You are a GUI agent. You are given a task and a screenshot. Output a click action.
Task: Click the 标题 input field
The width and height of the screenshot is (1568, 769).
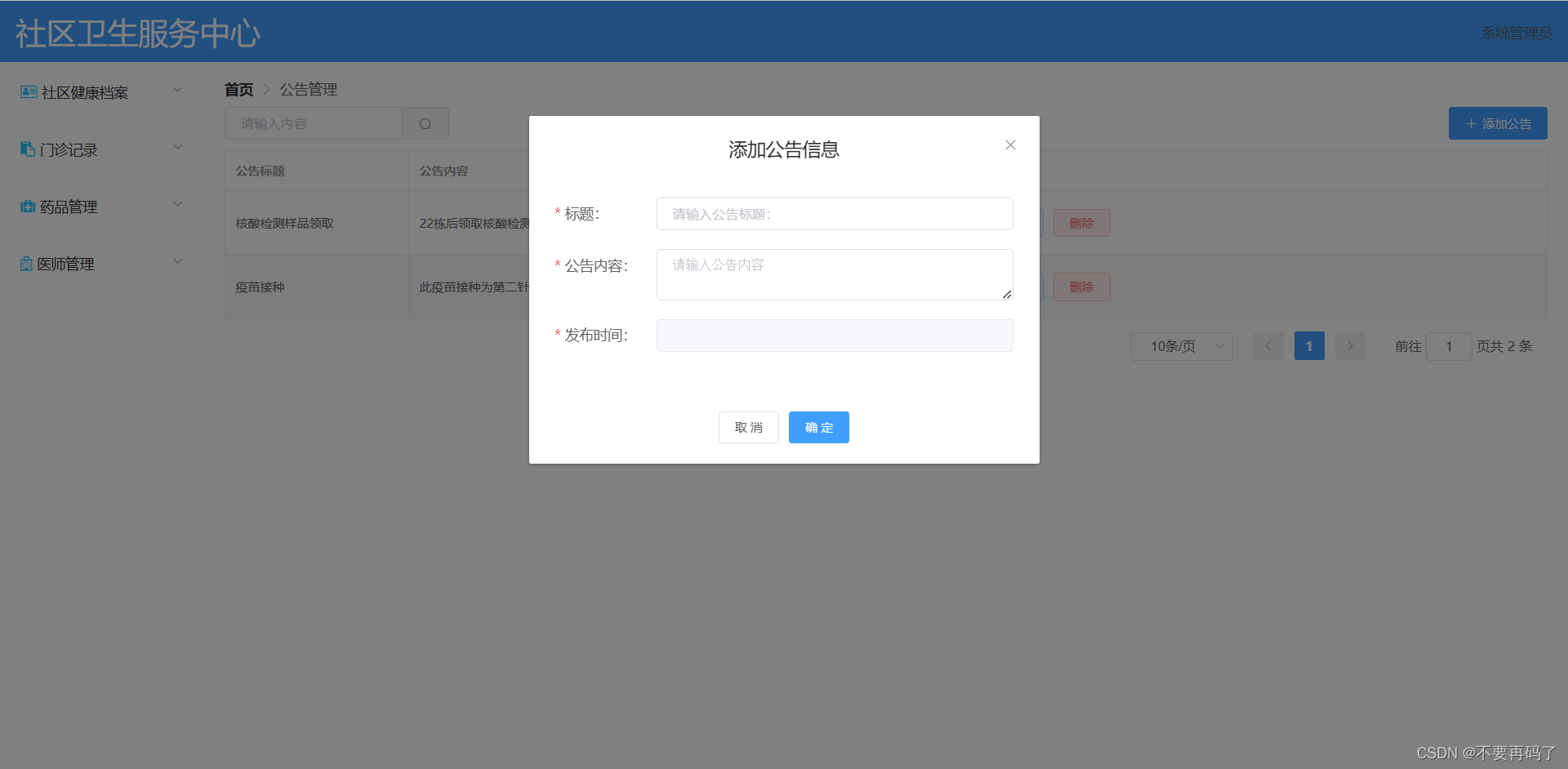(835, 214)
